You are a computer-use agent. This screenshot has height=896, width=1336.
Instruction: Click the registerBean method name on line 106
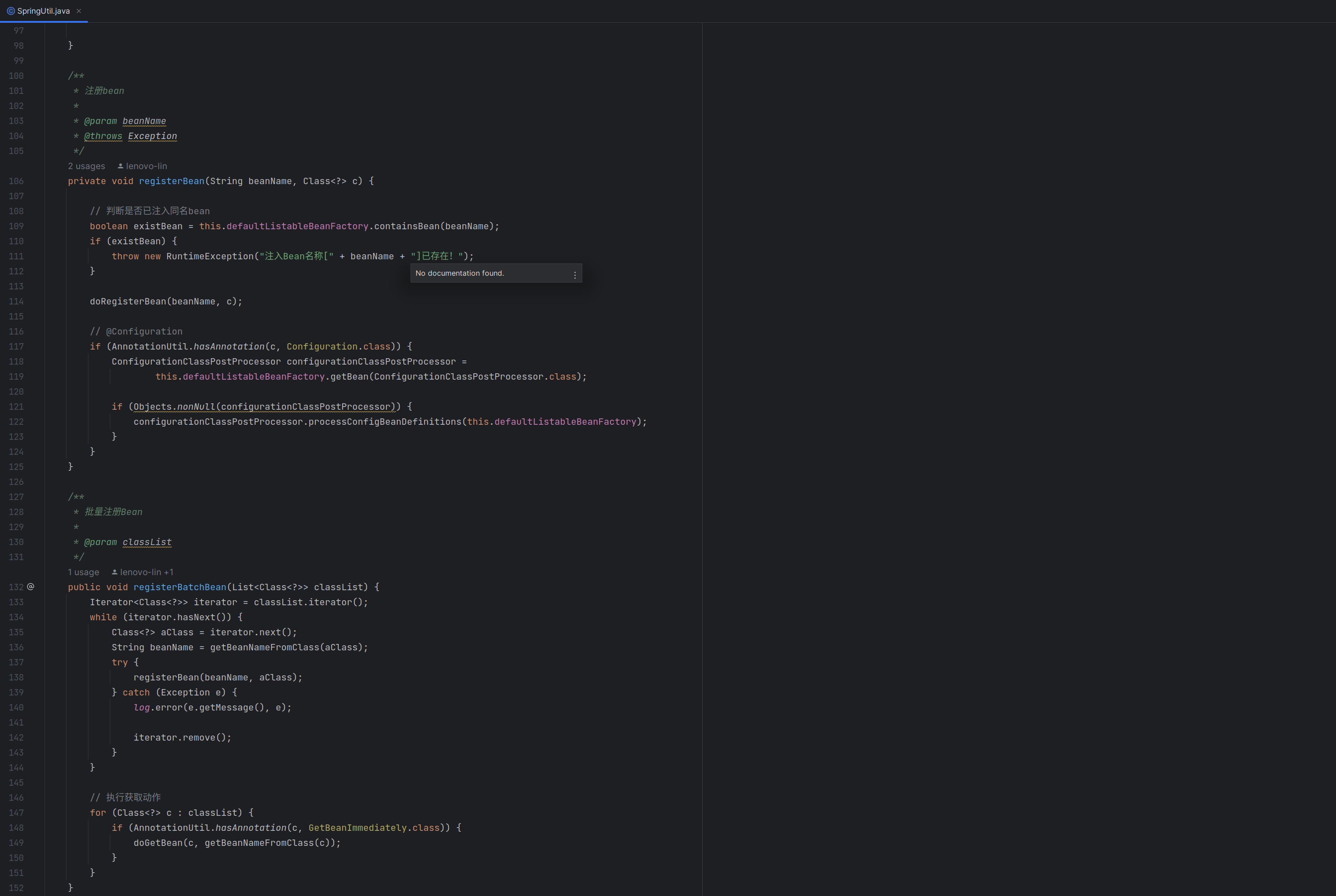tap(171, 181)
